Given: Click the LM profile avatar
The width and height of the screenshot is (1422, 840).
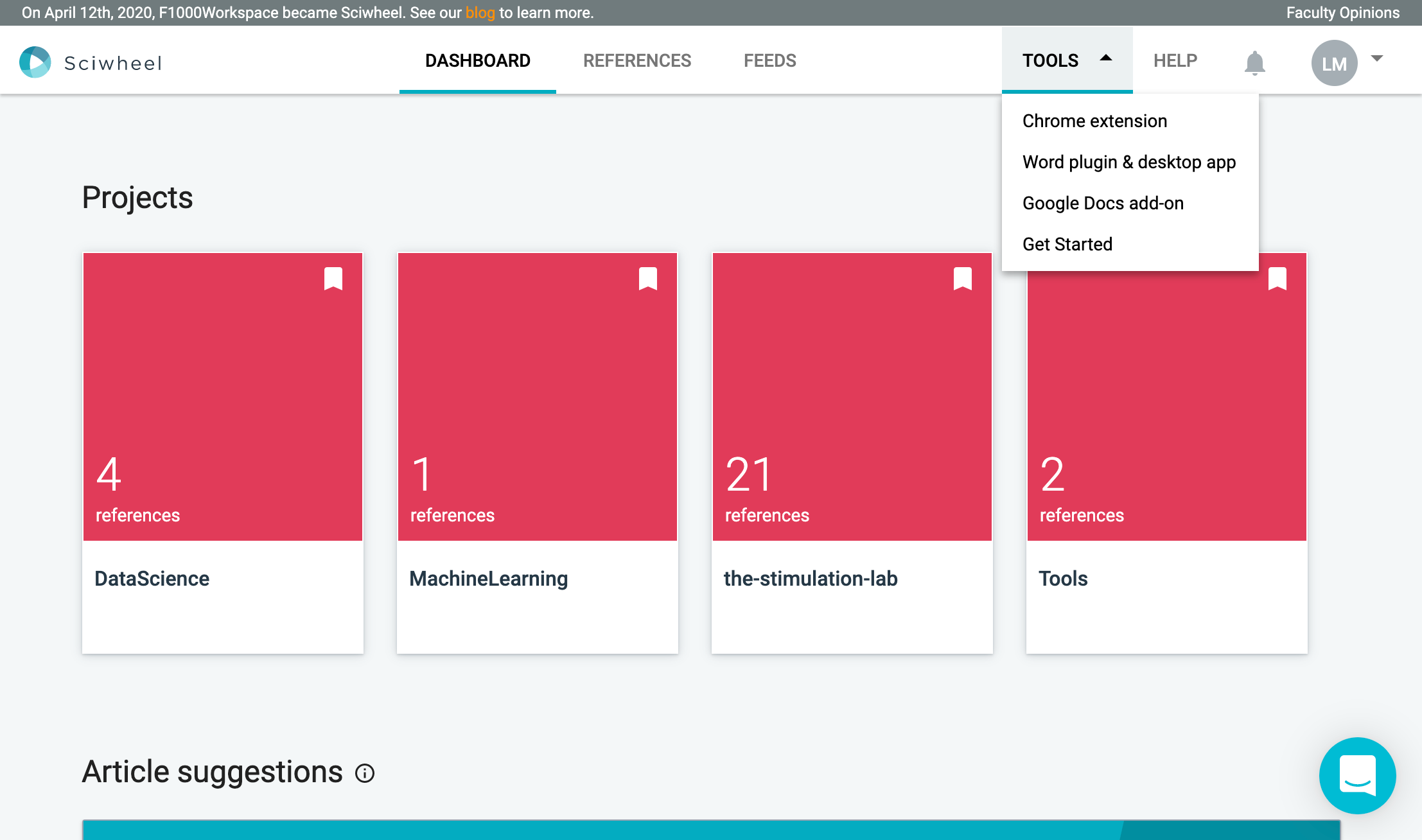Looking at the screenshot, I should coord(1334,62).
